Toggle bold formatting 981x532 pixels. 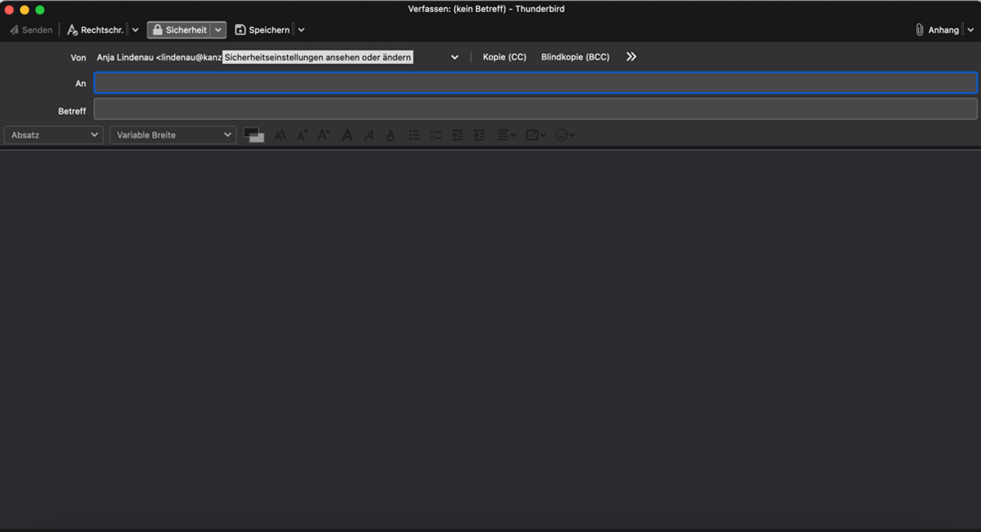pos(347,135)
